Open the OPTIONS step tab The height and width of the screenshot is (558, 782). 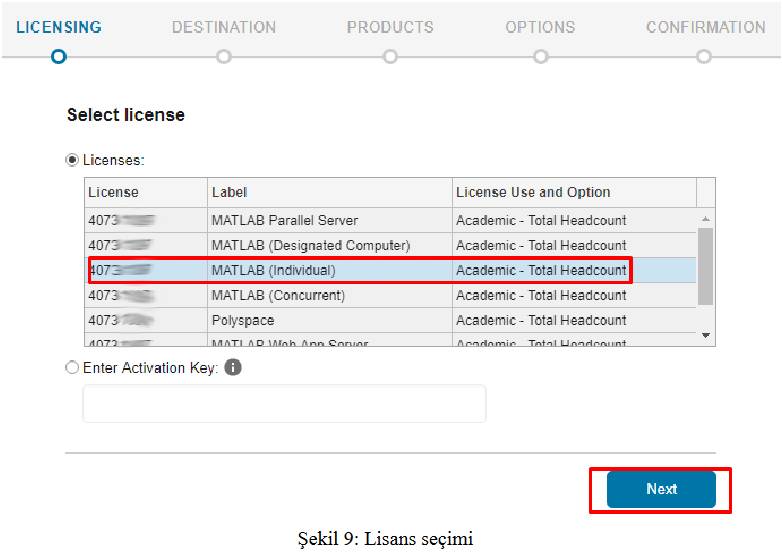(x=540, y=27)
